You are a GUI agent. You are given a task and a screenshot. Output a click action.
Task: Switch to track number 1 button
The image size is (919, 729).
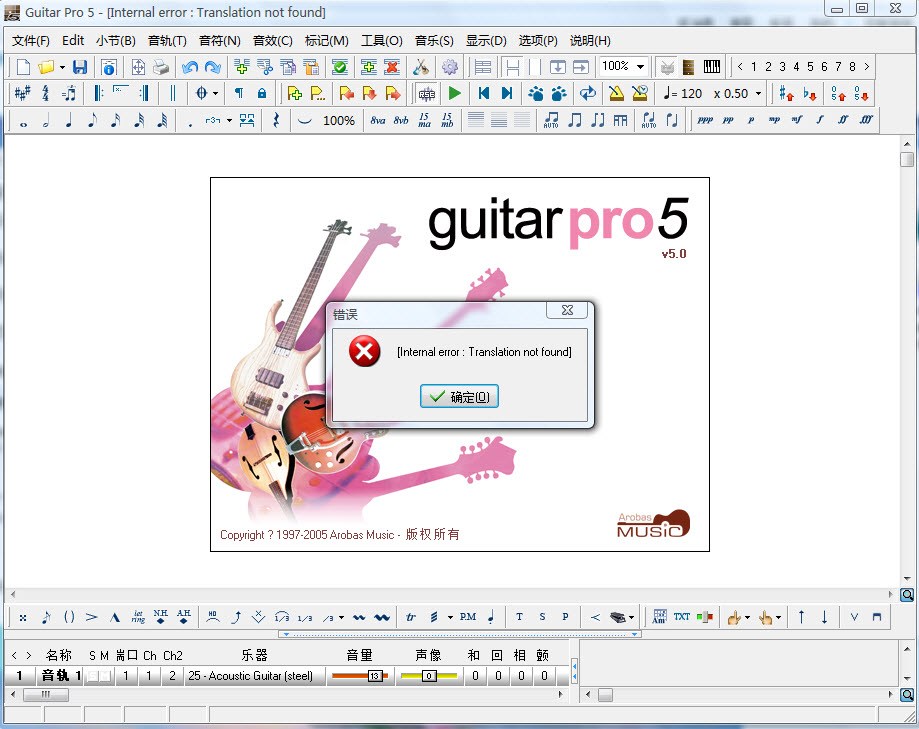click(754, 67)
